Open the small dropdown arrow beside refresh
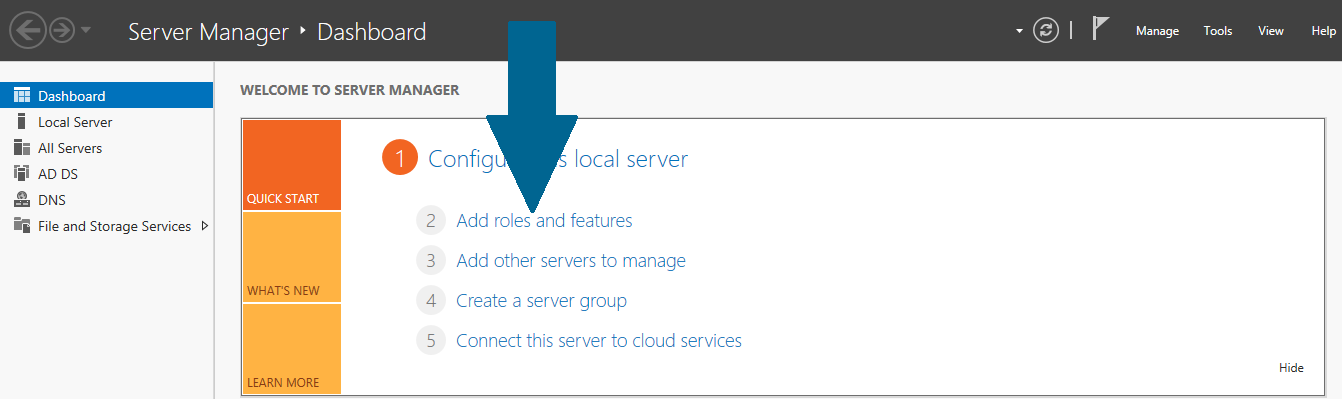Viewport: 1342px width, 399px height. coord(1020,31)
